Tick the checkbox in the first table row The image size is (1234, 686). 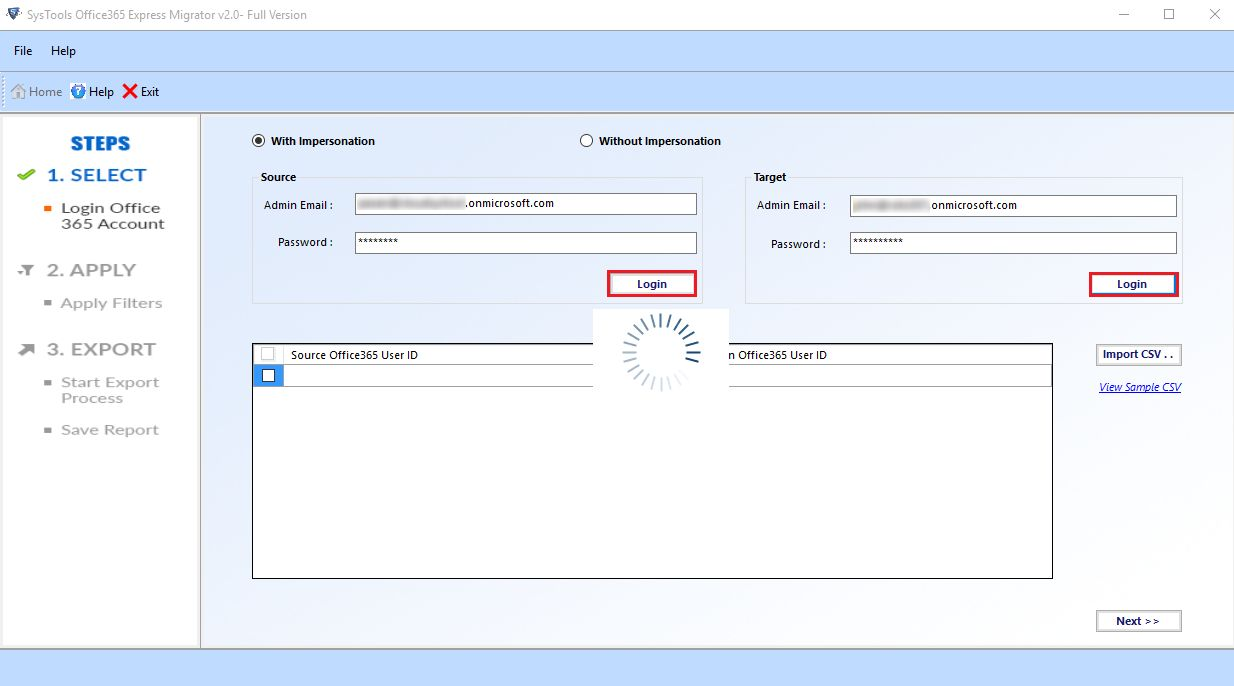268,376
